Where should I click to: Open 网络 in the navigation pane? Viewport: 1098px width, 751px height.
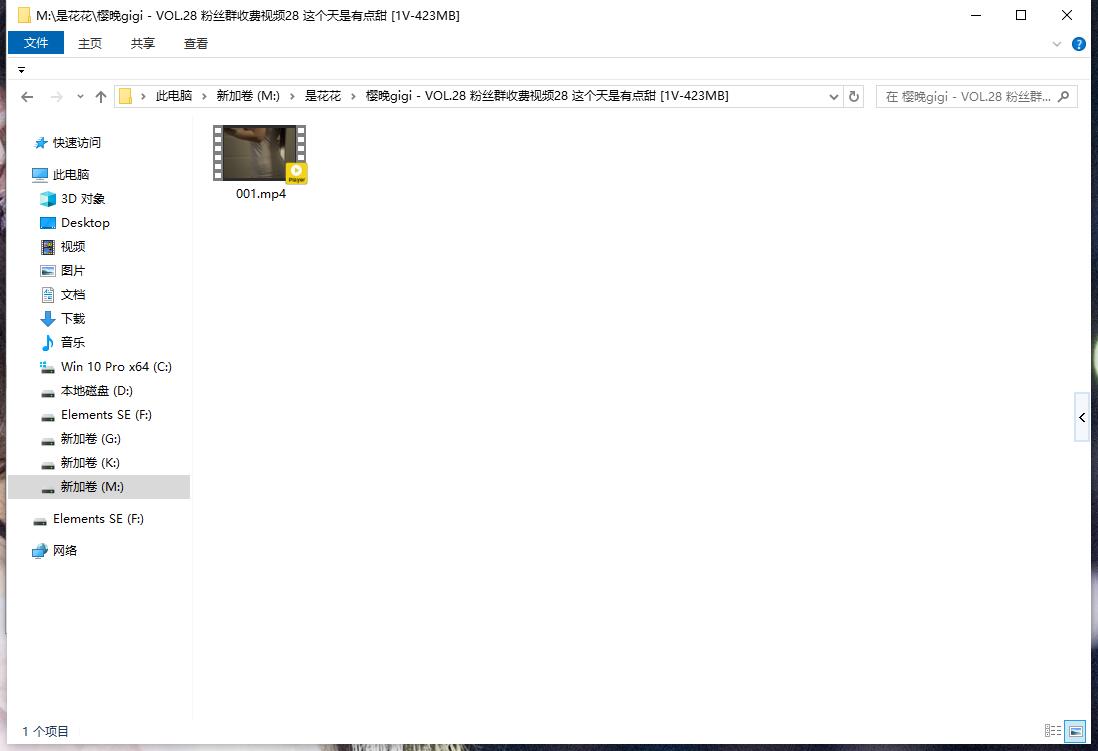65,551
